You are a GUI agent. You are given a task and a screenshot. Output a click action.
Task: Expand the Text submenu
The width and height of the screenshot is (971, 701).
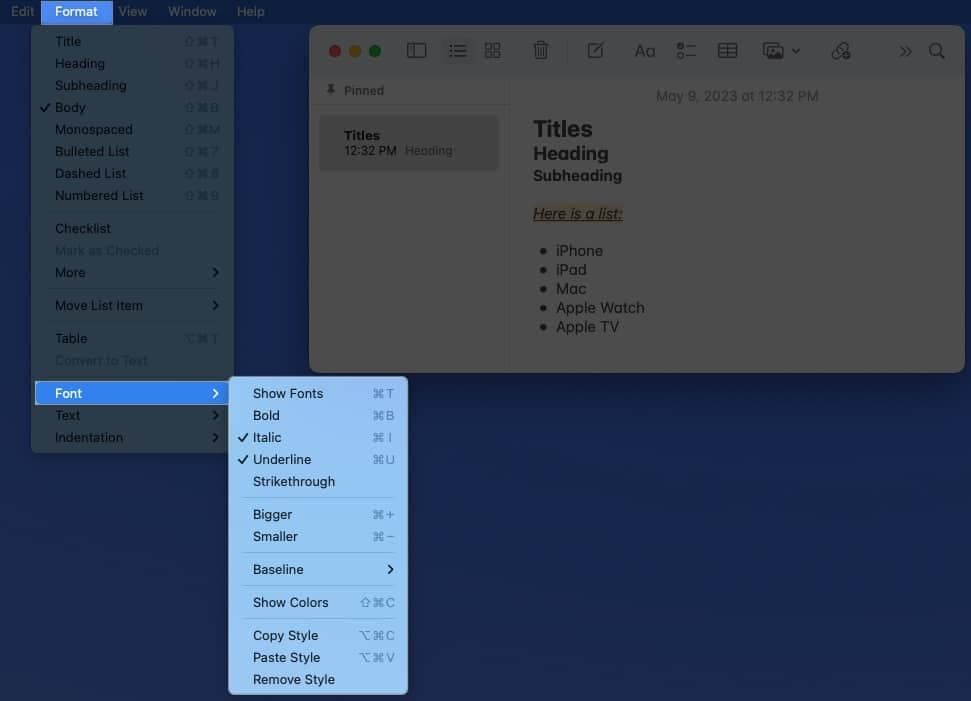click(x=132, y=416)
